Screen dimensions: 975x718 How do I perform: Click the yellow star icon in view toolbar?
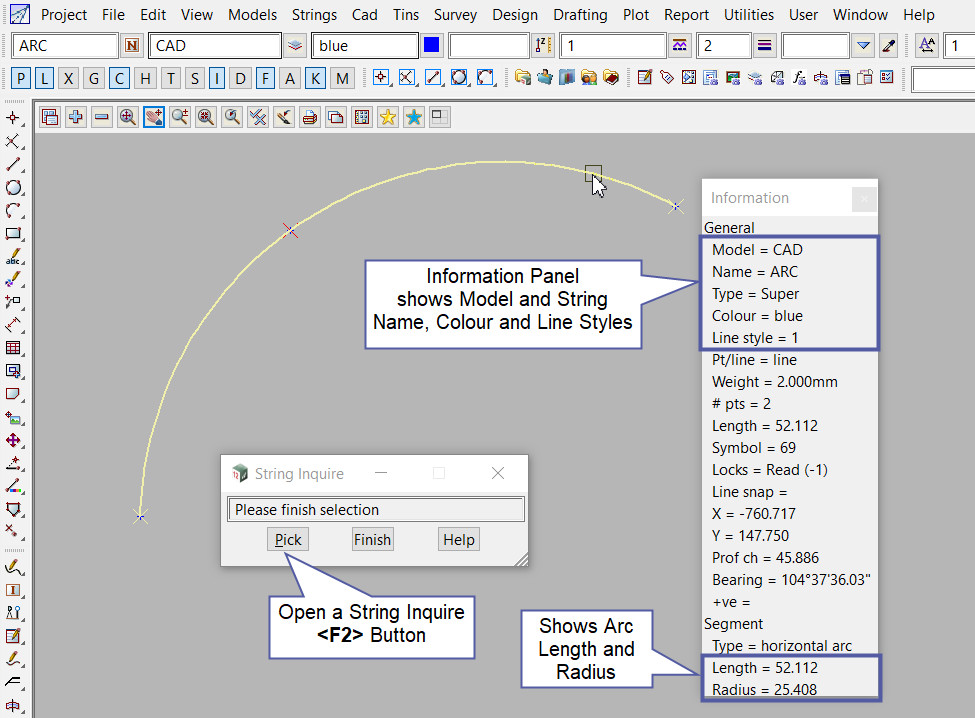(x=388, y=117)
